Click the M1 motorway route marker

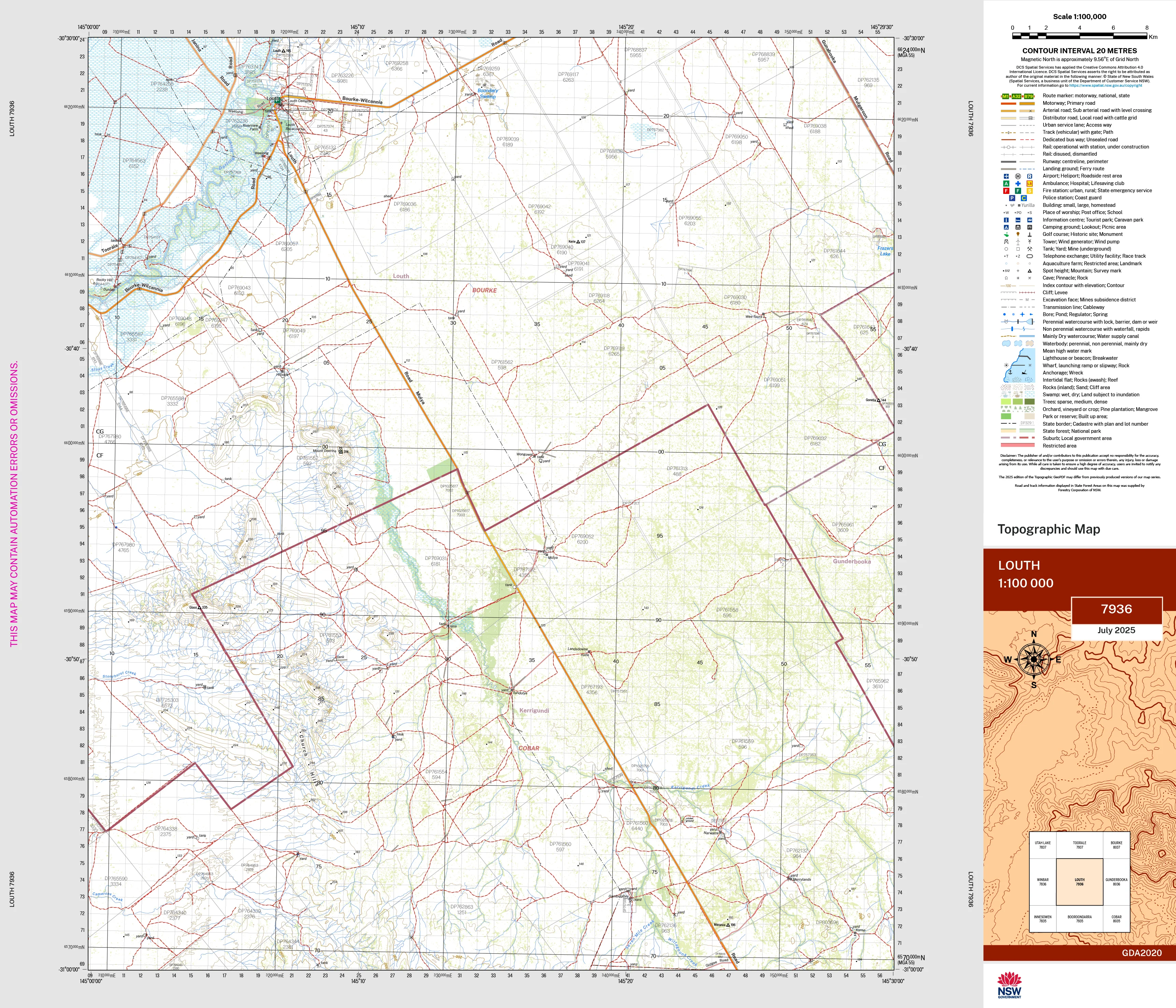click(x=1006, y=97)
